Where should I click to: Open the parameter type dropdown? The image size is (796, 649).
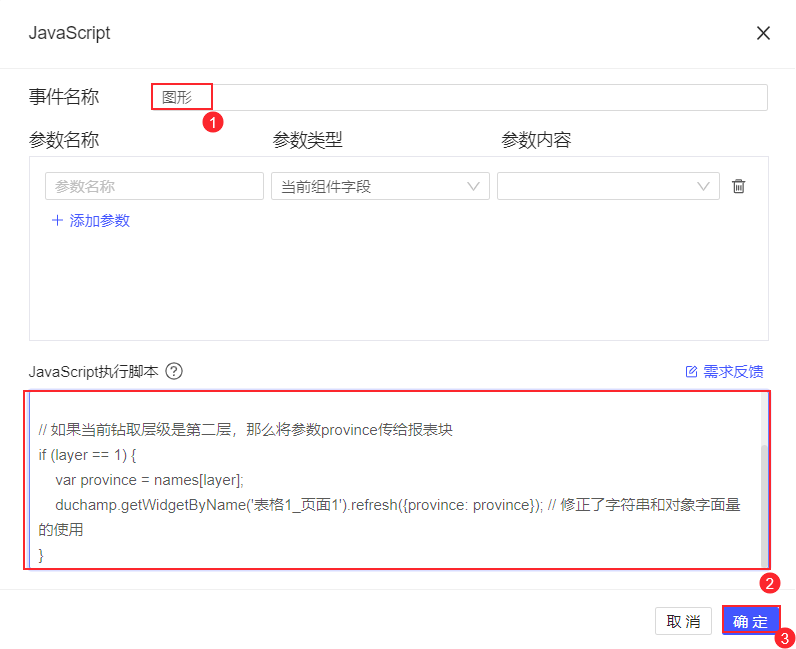(x=380, y=186)
